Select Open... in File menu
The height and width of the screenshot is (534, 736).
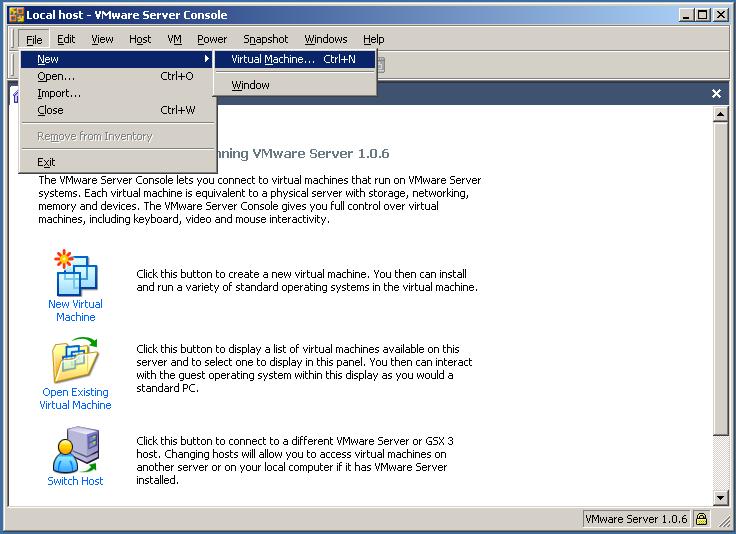[117, 76]
